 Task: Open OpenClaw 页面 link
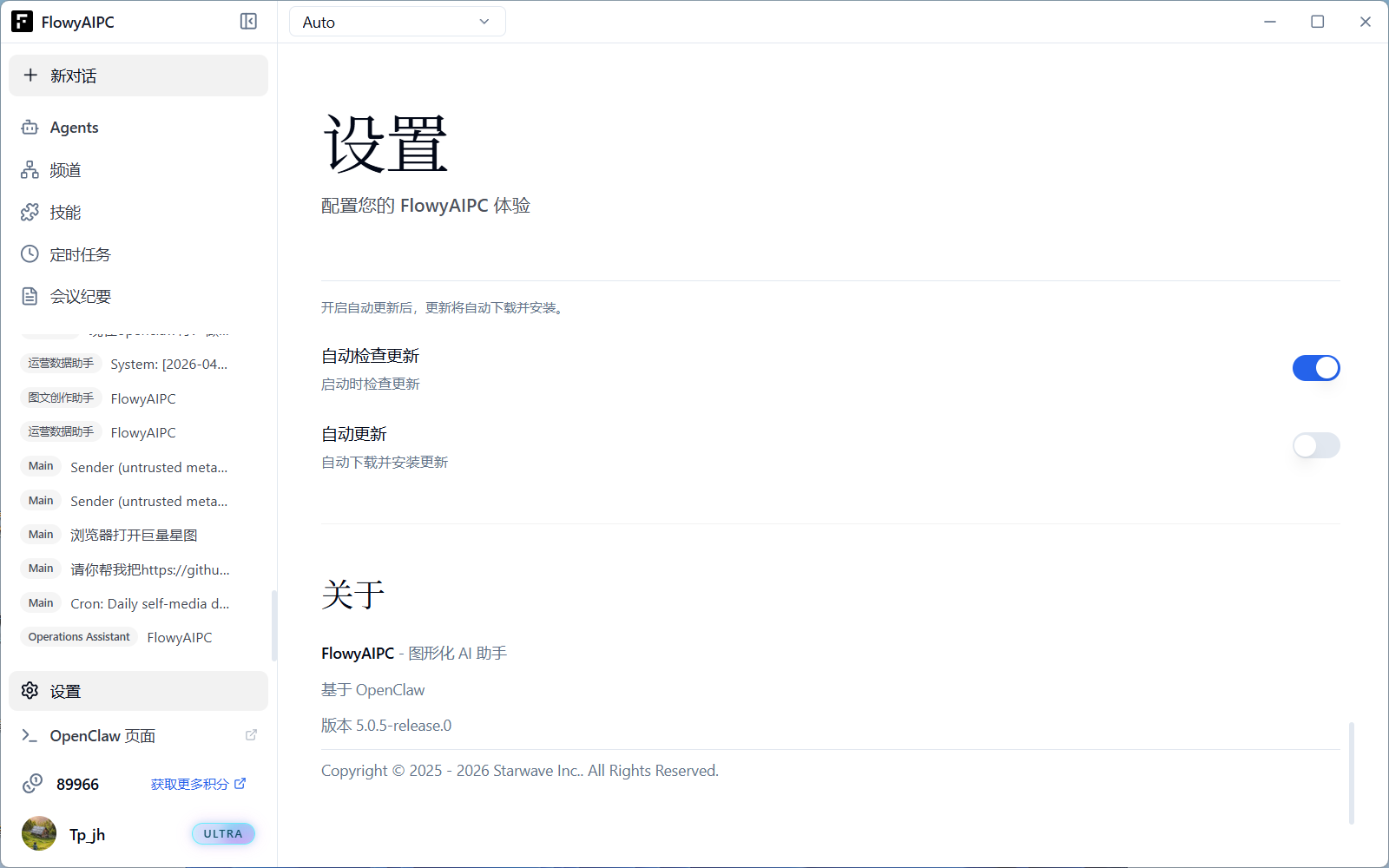(138, 735)
